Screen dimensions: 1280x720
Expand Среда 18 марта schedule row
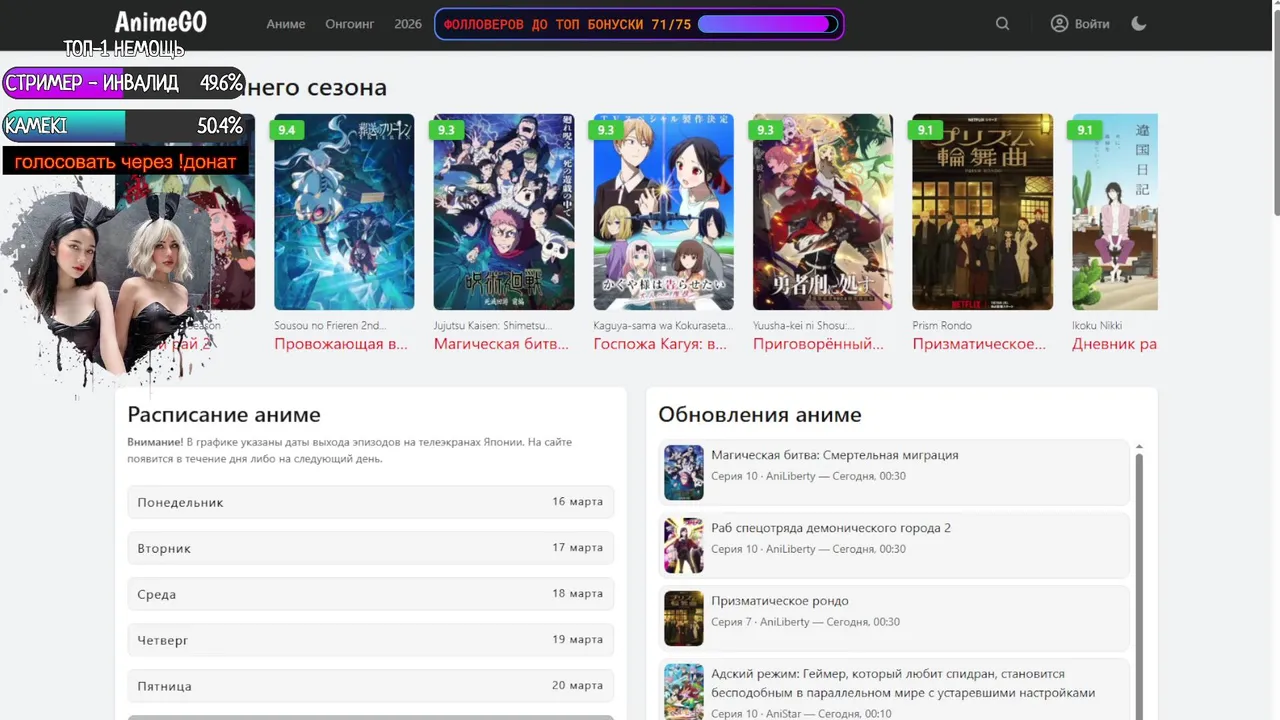coord(370,594)
